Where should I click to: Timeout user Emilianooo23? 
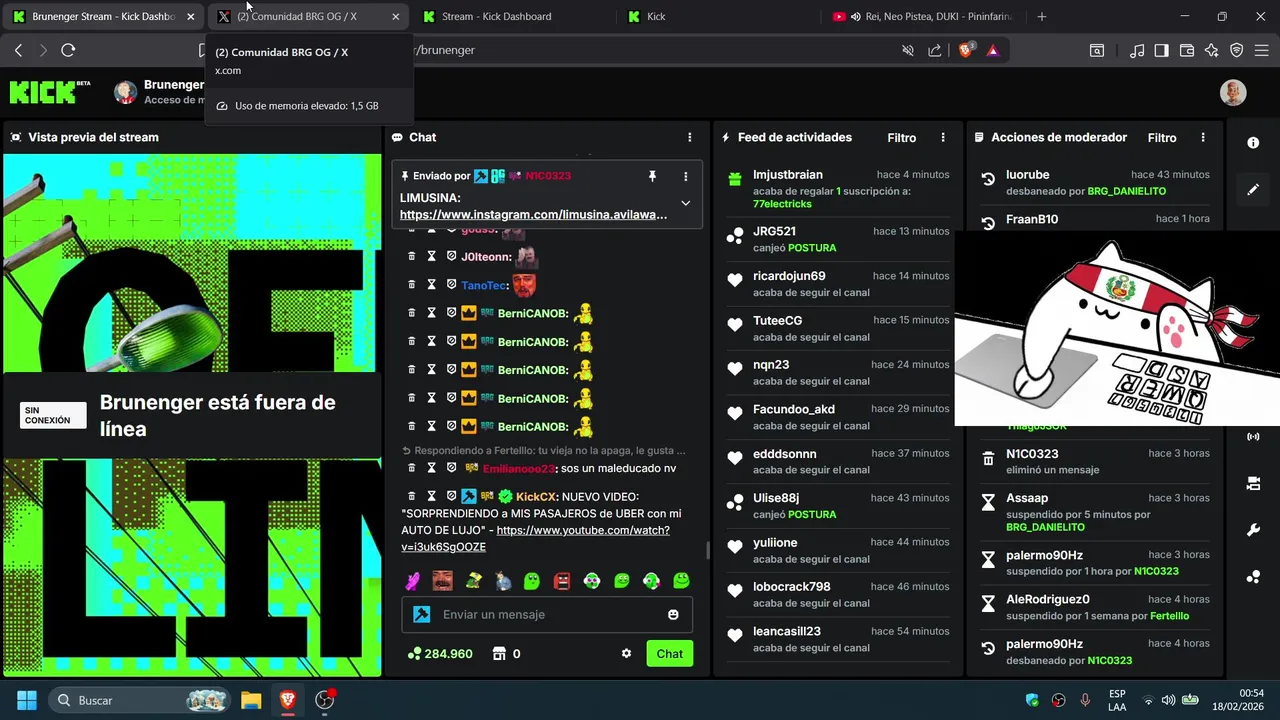(431, 468)
